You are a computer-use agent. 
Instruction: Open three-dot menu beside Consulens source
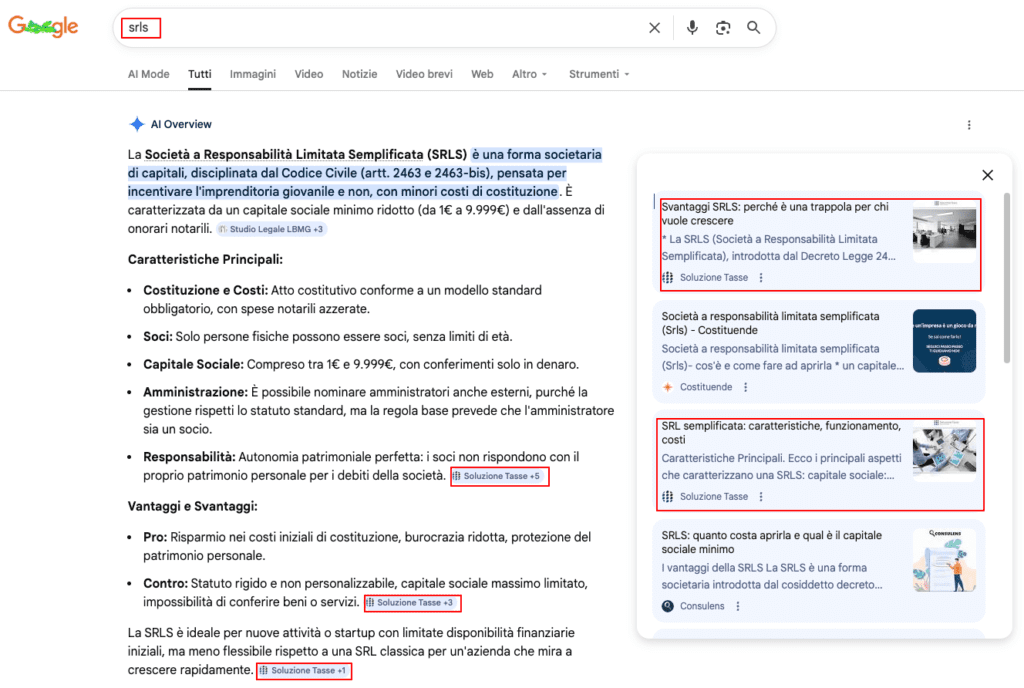(738, 606)
